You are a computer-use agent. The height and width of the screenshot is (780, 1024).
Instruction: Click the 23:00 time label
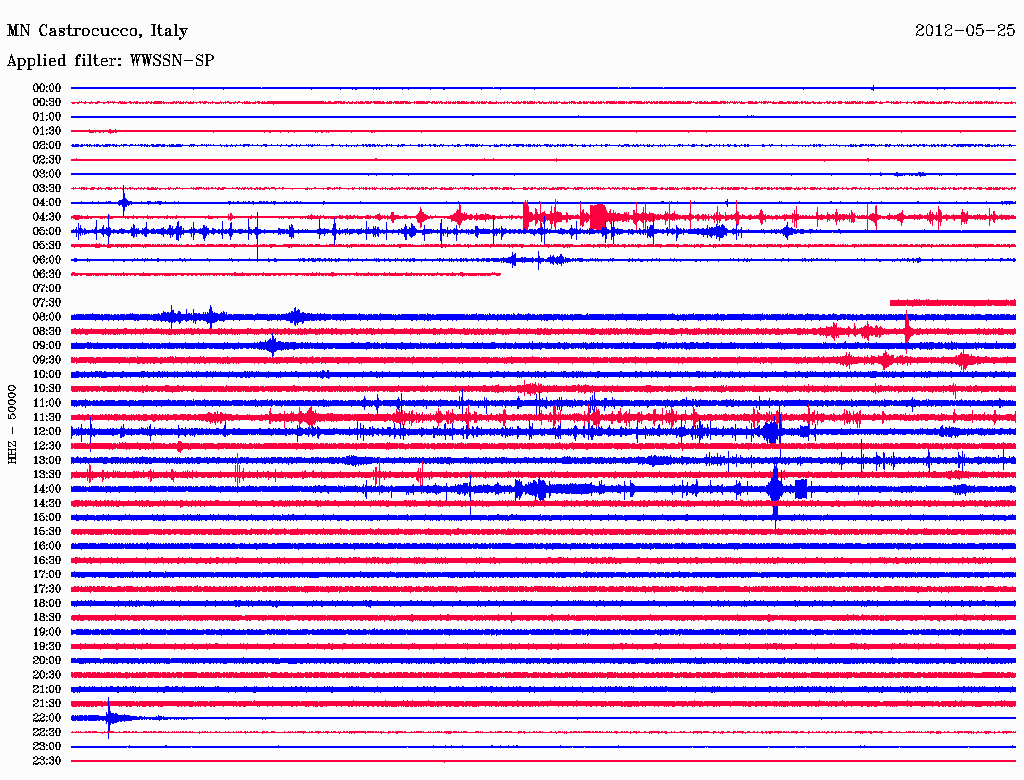pyautogui.click(x=47, y=747)
